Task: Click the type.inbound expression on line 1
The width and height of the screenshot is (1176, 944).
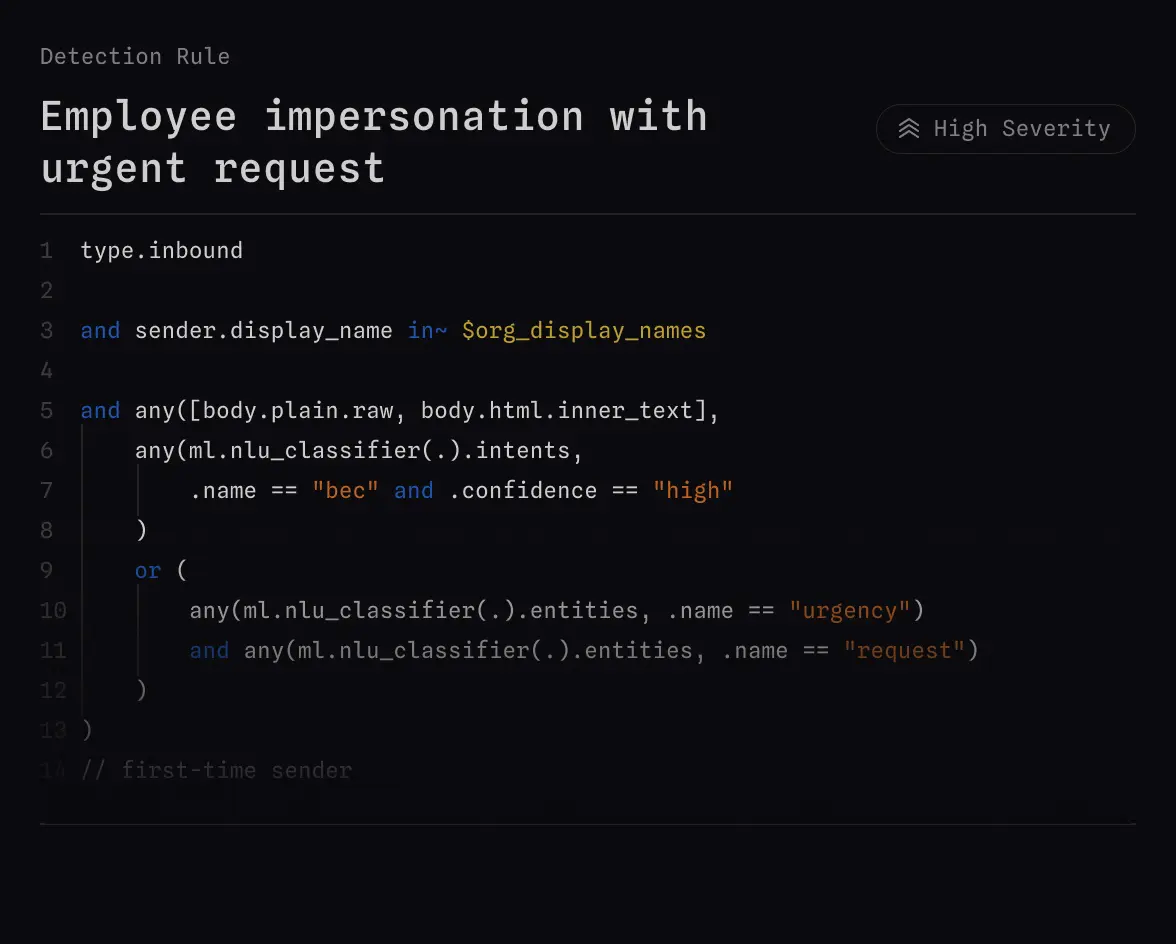Action: (x=161, y=250)
